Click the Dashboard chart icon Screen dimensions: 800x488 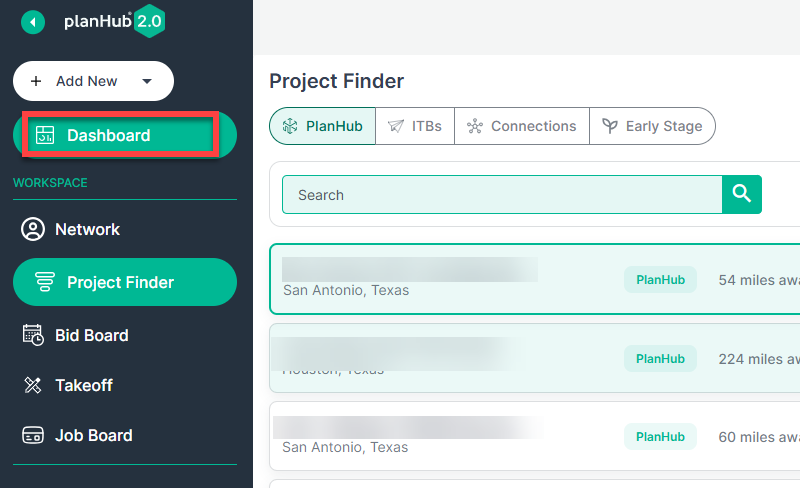coord(44,136)
